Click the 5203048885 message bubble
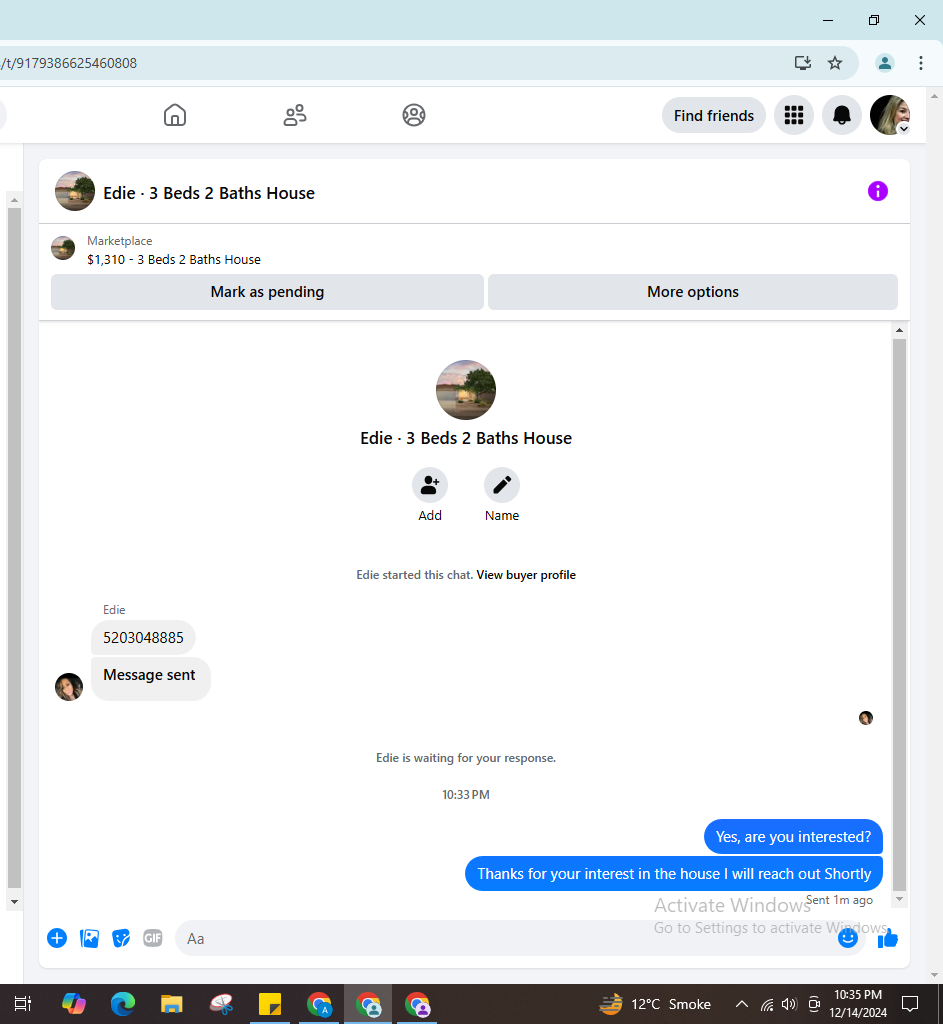Image resolution: width=943 pixels, height=1024 pixels. pyautogui.click(x=143, y=637)
